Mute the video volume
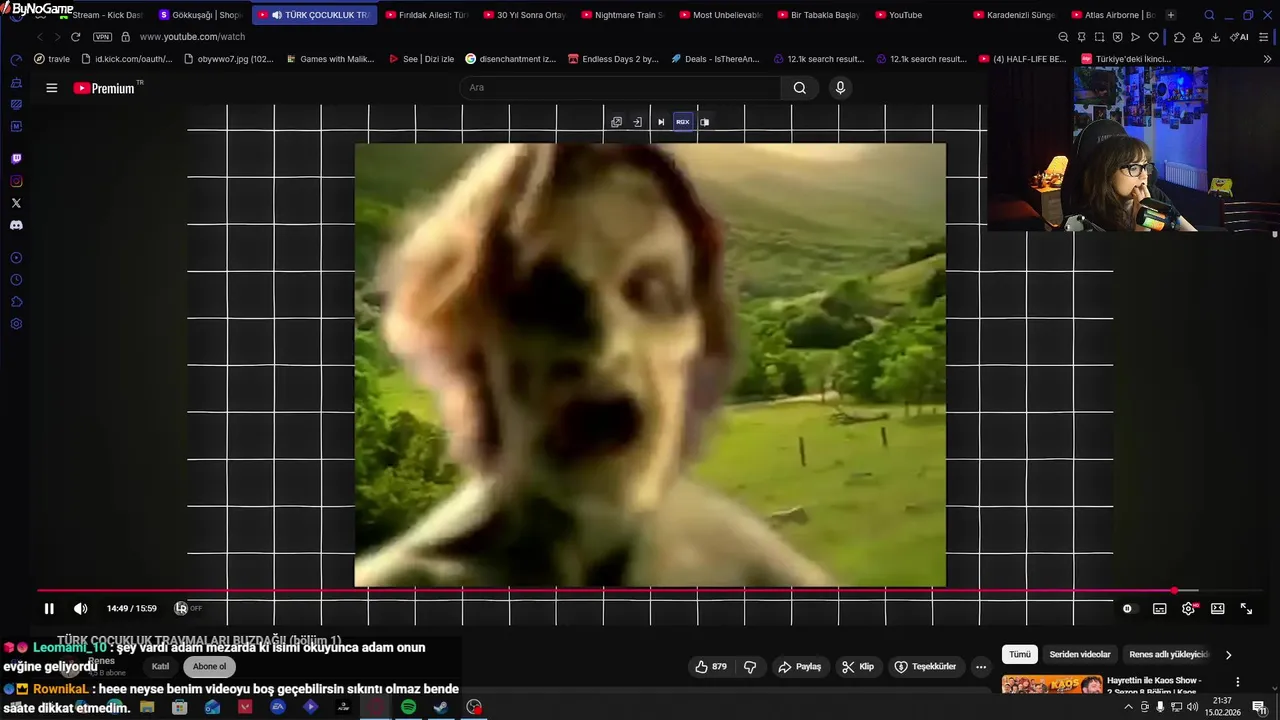Image resolution: width=1280 pixels, height=720 pixels. pyautogui.click(x=81, y=608)
